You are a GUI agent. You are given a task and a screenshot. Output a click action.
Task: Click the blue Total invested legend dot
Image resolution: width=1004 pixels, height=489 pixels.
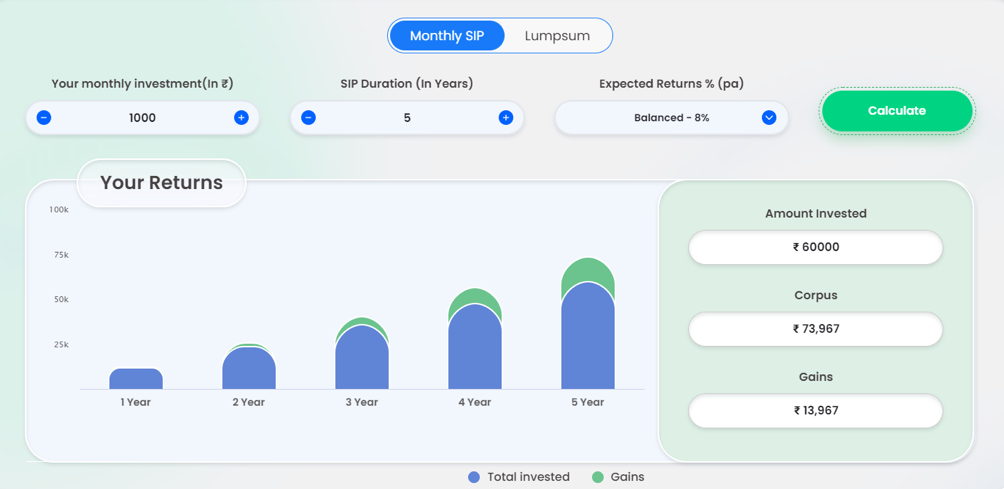(474, 477)
